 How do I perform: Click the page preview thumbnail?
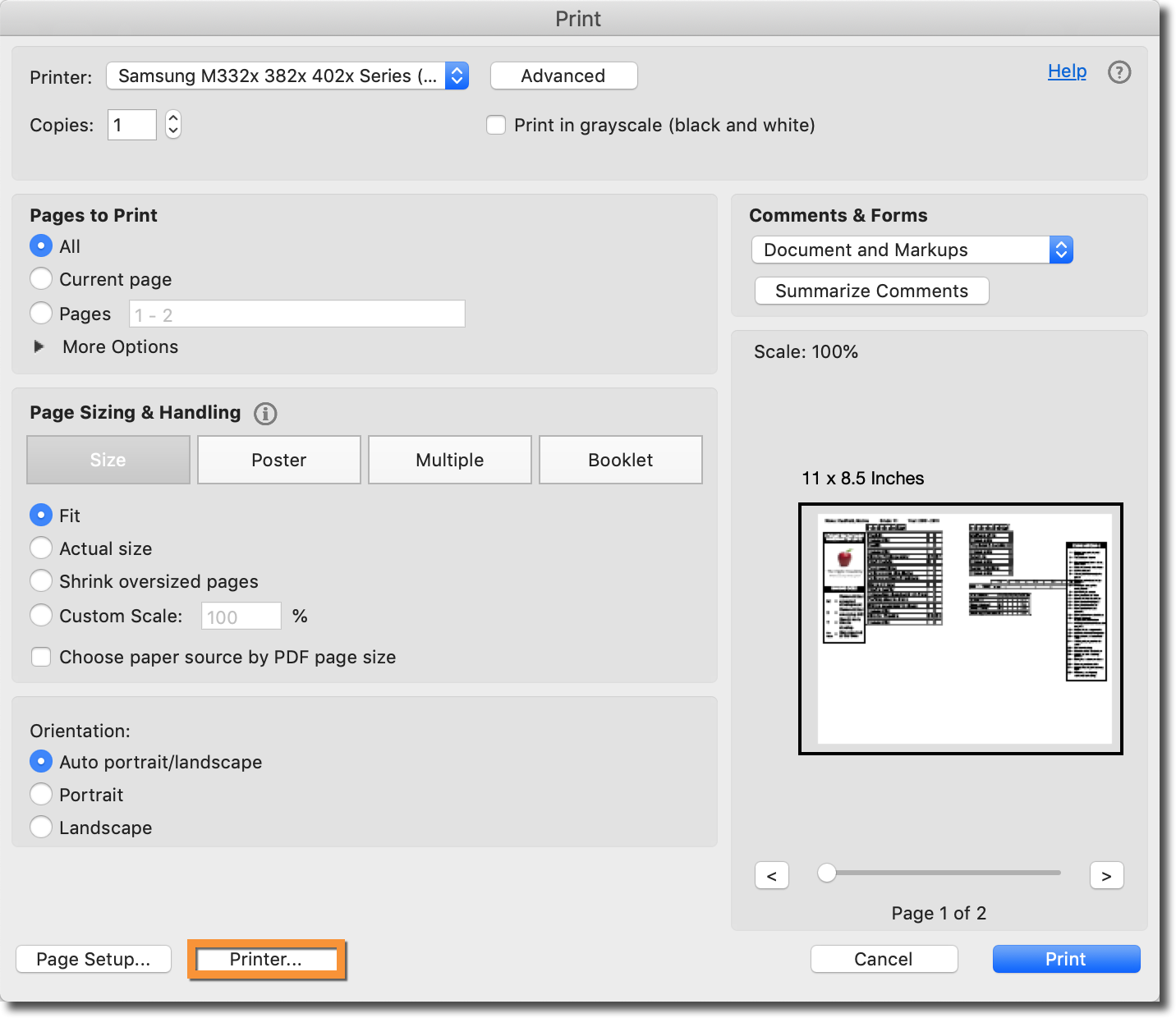tap(960, 628)
